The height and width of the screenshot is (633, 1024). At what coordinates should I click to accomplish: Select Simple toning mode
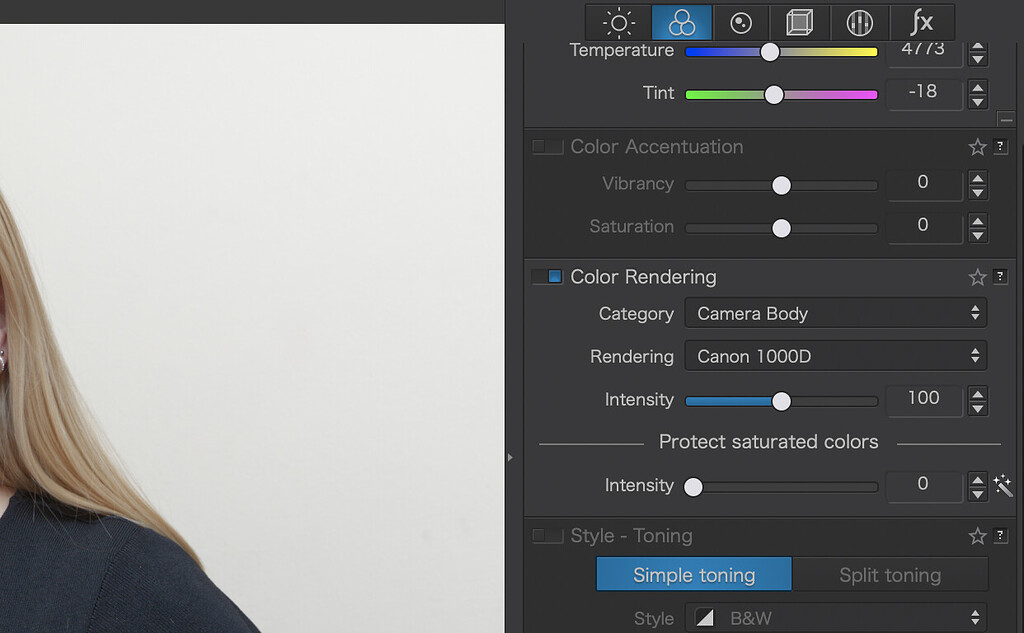694,574
